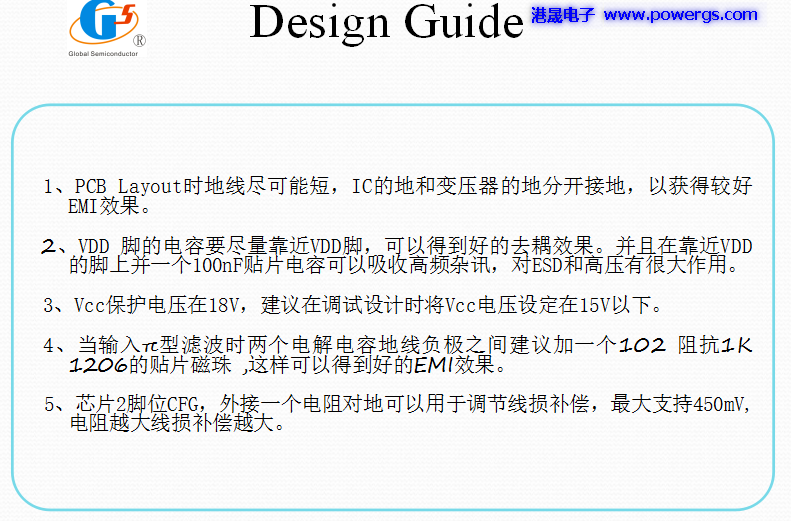Click the registered trademark symbol beside the logo
Viewport: 791px width, 521px height.
click(x=139, y=41)
